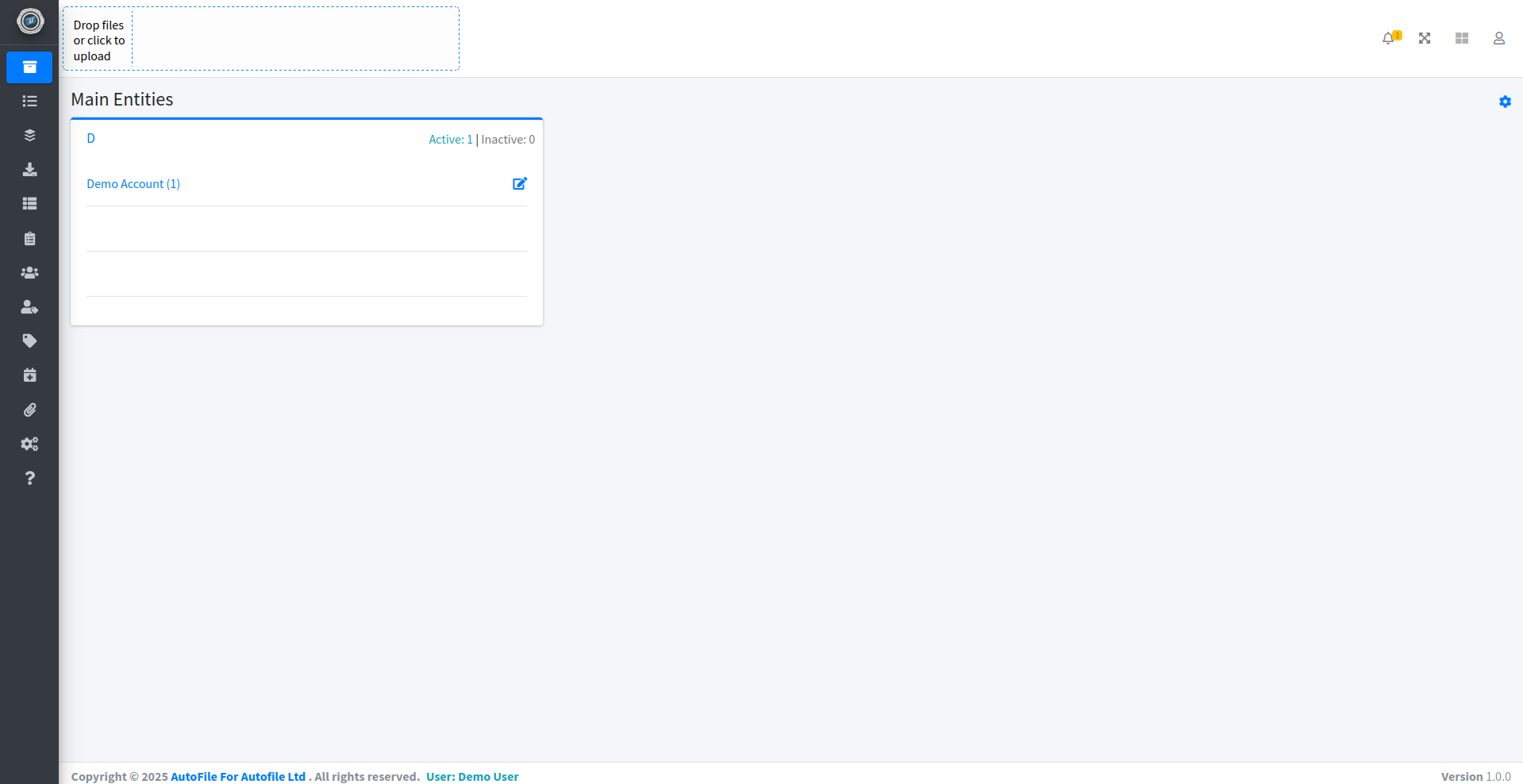Click the user tag sidebar icon
The height and width of the screenshot is (784, 1523).
pos(29,307)
